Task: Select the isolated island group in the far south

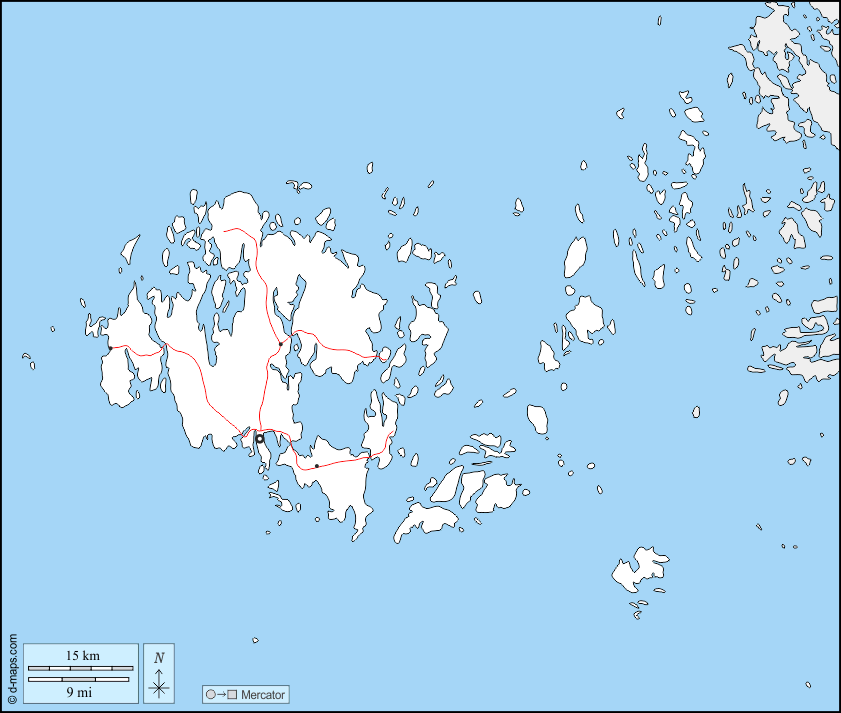Action: click(638, 570)
